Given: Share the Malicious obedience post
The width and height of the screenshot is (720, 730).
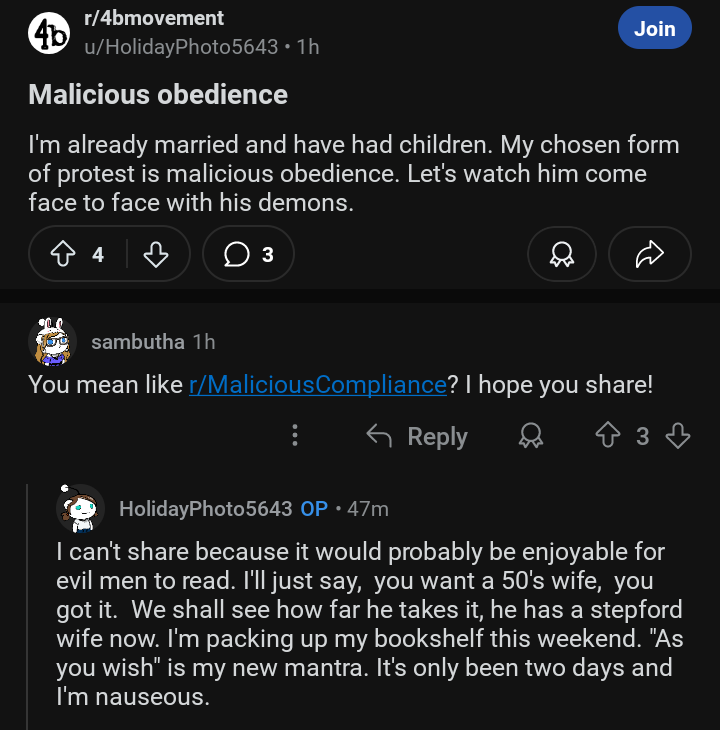Looking at the screenshot, I should 649,255.
